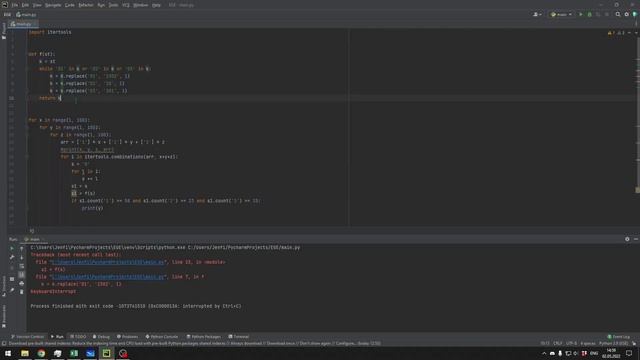The width and height of the screenshot is (640, 360).
Task: Open the Python Console tab
Action: pos(162,337)
